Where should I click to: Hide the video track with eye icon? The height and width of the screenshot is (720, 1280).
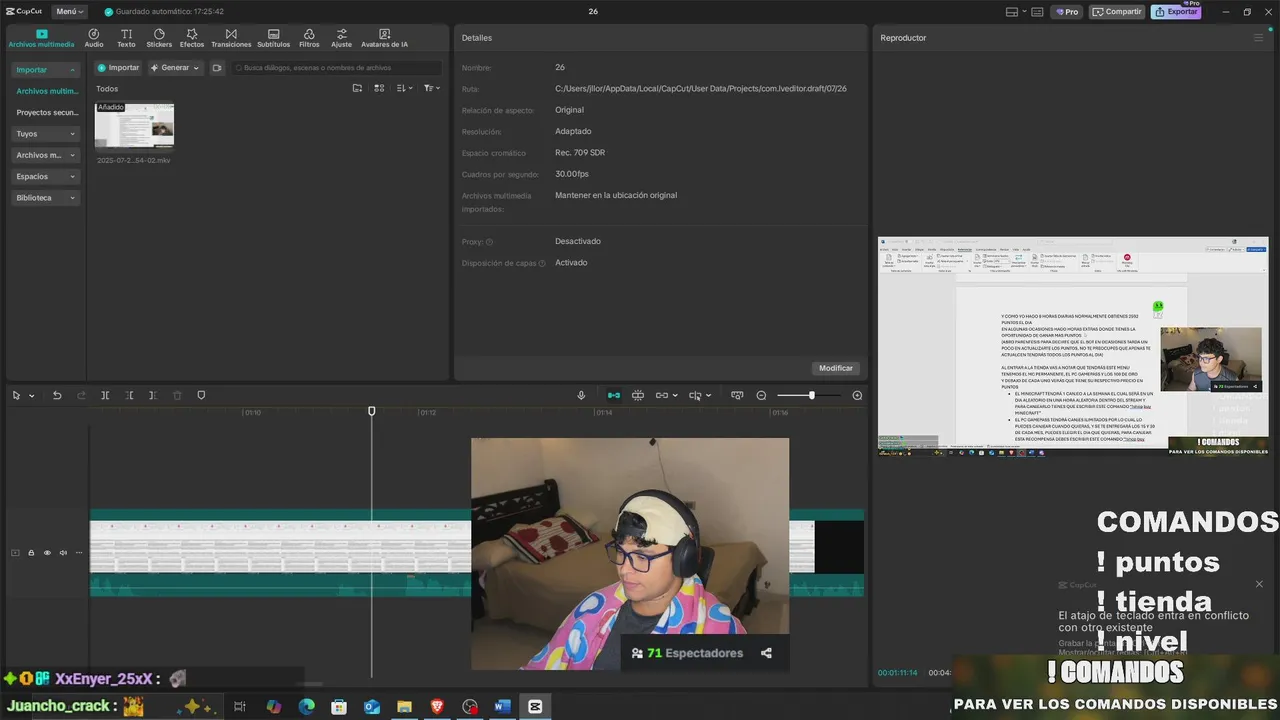47,553
